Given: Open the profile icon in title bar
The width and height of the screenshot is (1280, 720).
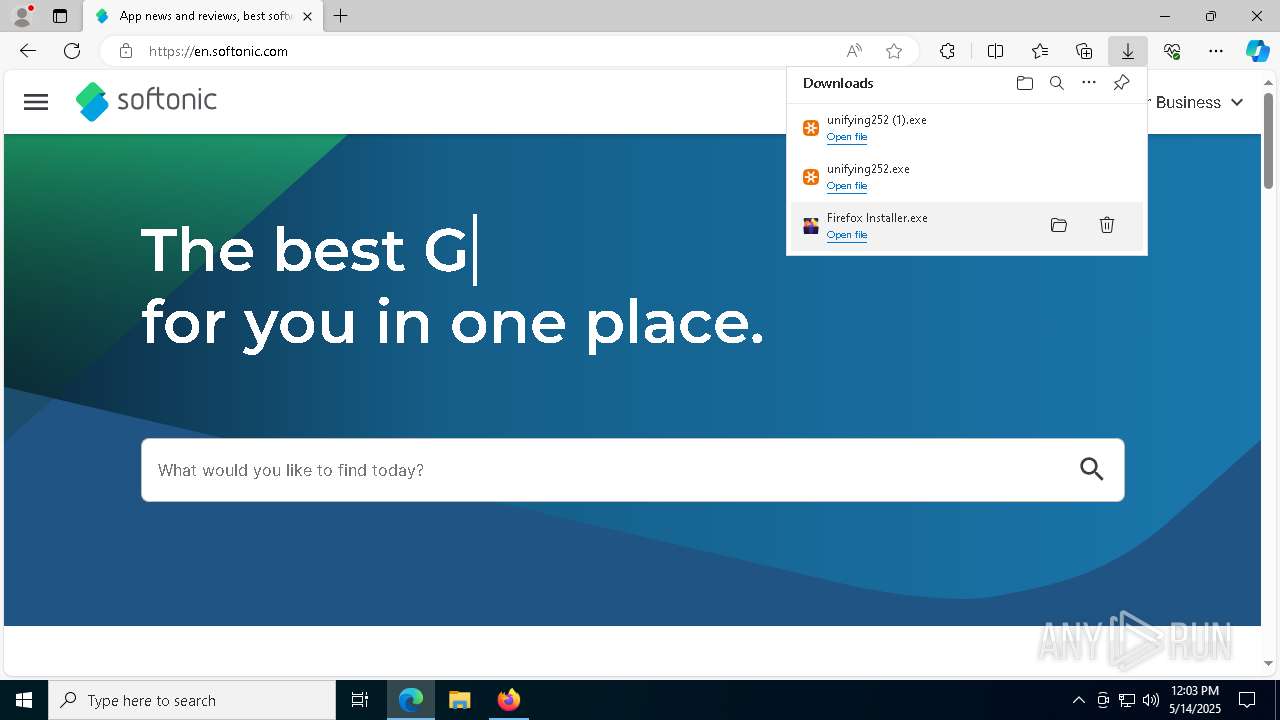Looking at the screenshot, I should coord(22,16).
